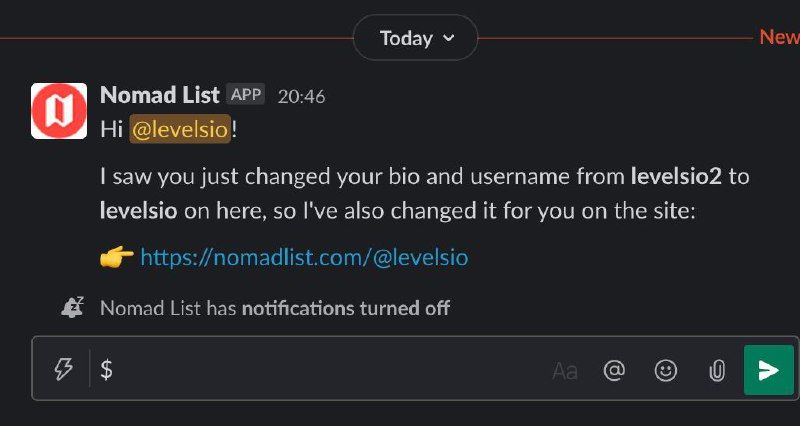Click the chevron arrow beside Today

click(x=448, y=38)
